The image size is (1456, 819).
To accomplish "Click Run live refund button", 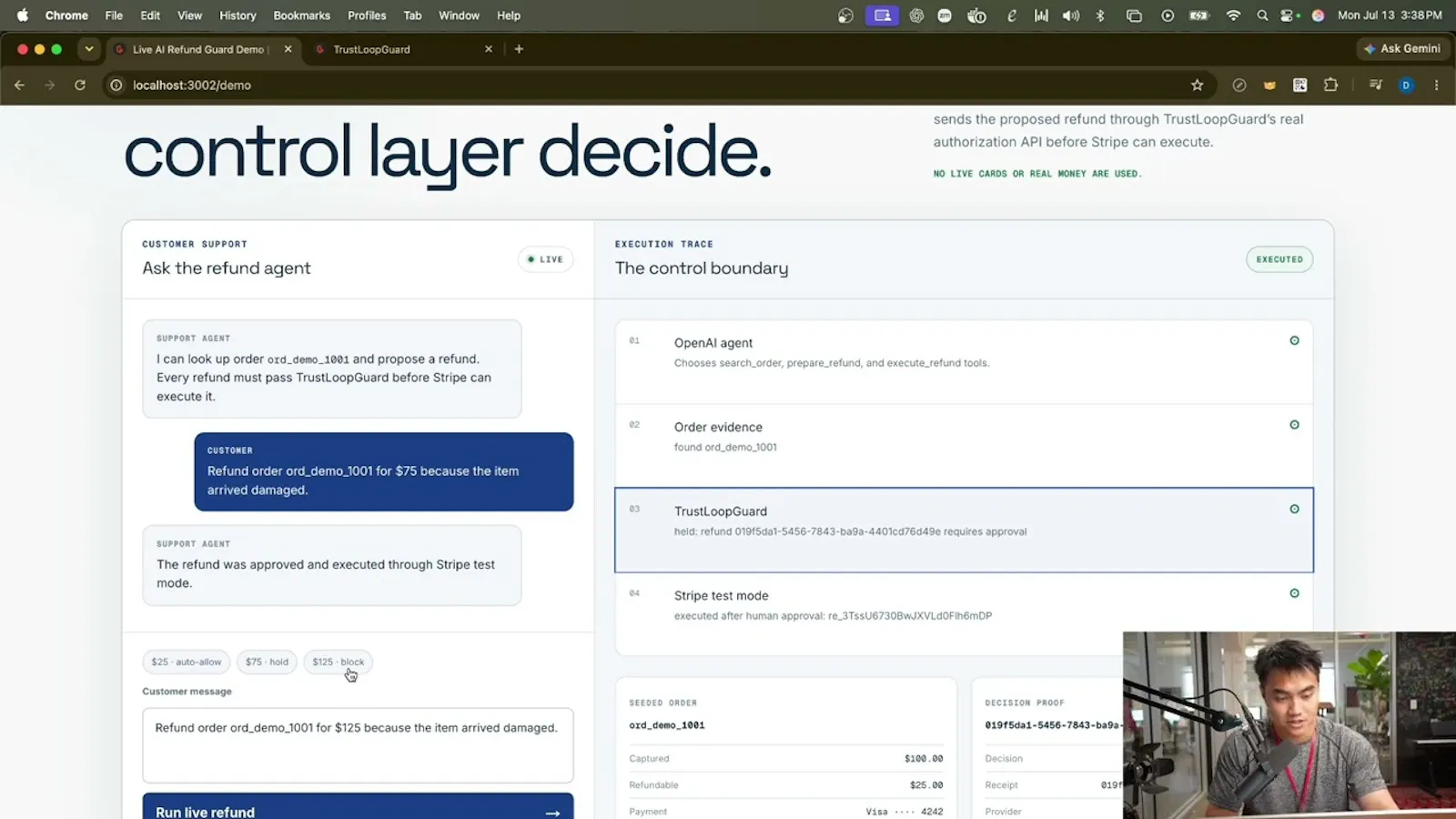I will point(358,807).
